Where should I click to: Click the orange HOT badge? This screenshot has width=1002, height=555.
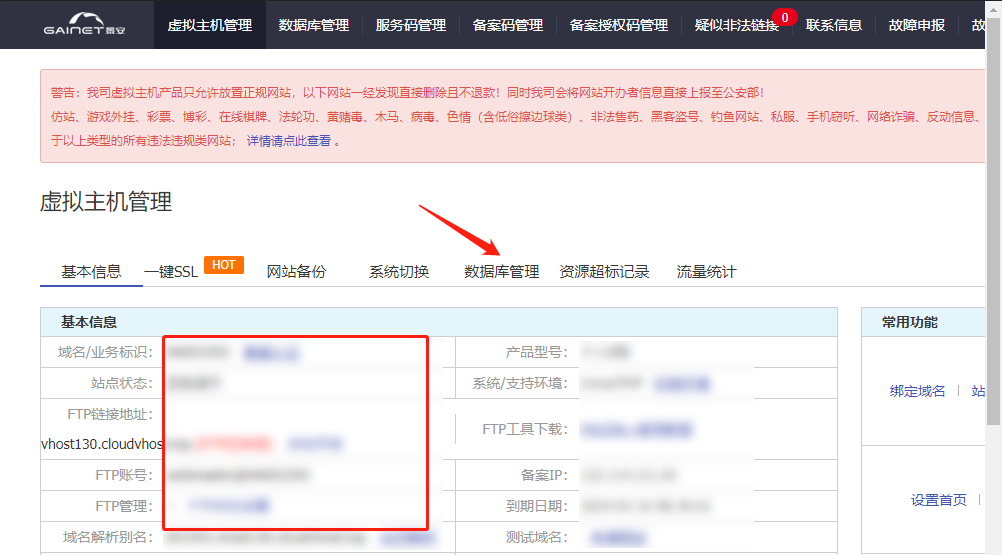tap(224, 265)
